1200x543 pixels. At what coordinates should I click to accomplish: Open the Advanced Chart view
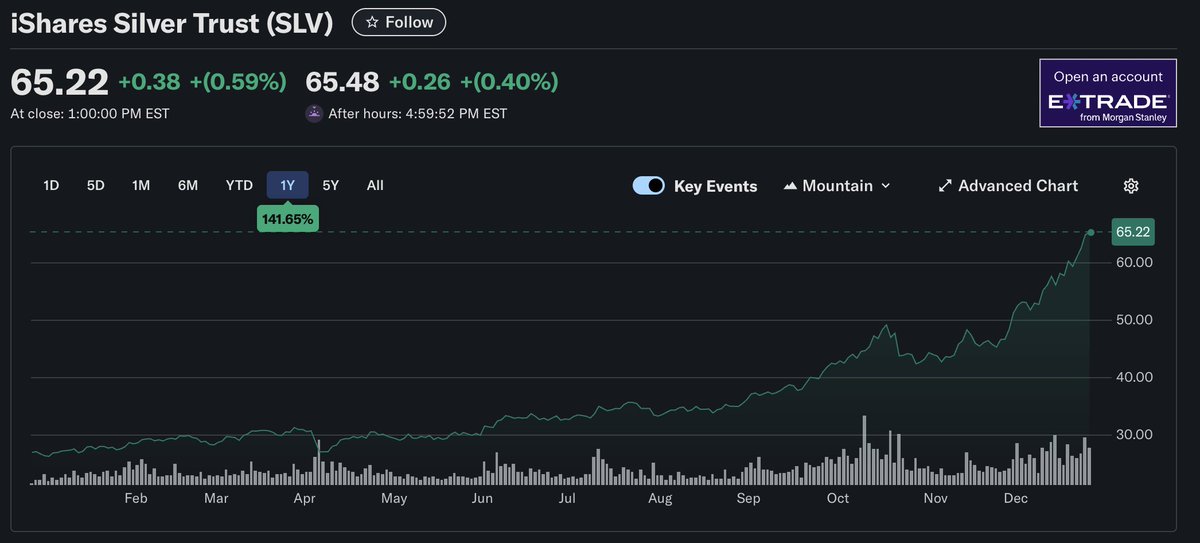[x=1008, y=186]
